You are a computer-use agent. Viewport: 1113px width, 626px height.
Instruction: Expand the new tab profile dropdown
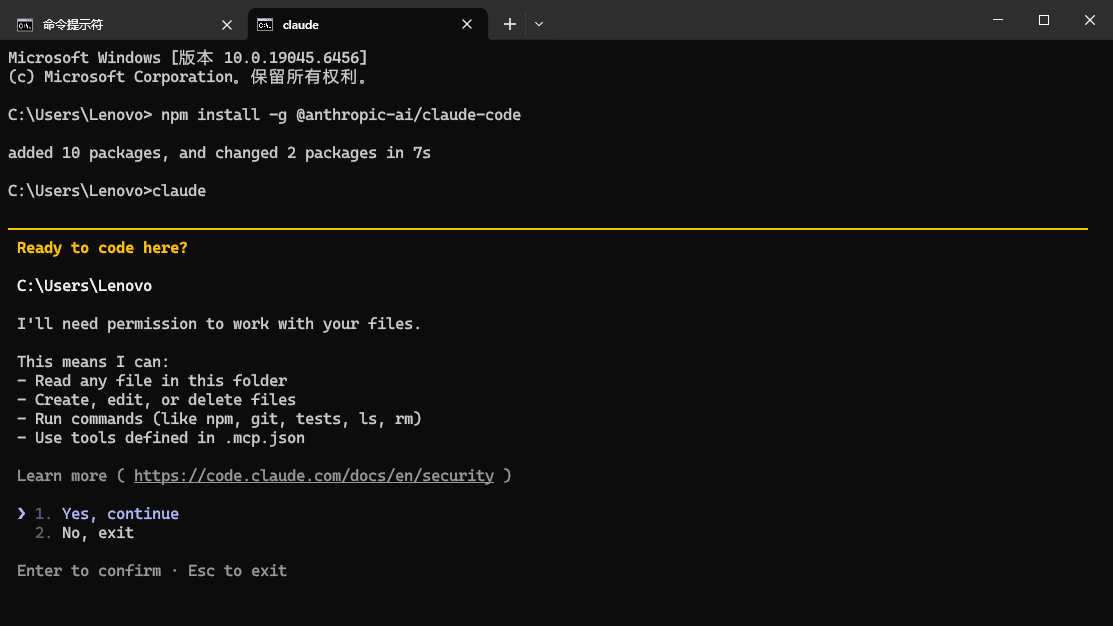(539, 24)
